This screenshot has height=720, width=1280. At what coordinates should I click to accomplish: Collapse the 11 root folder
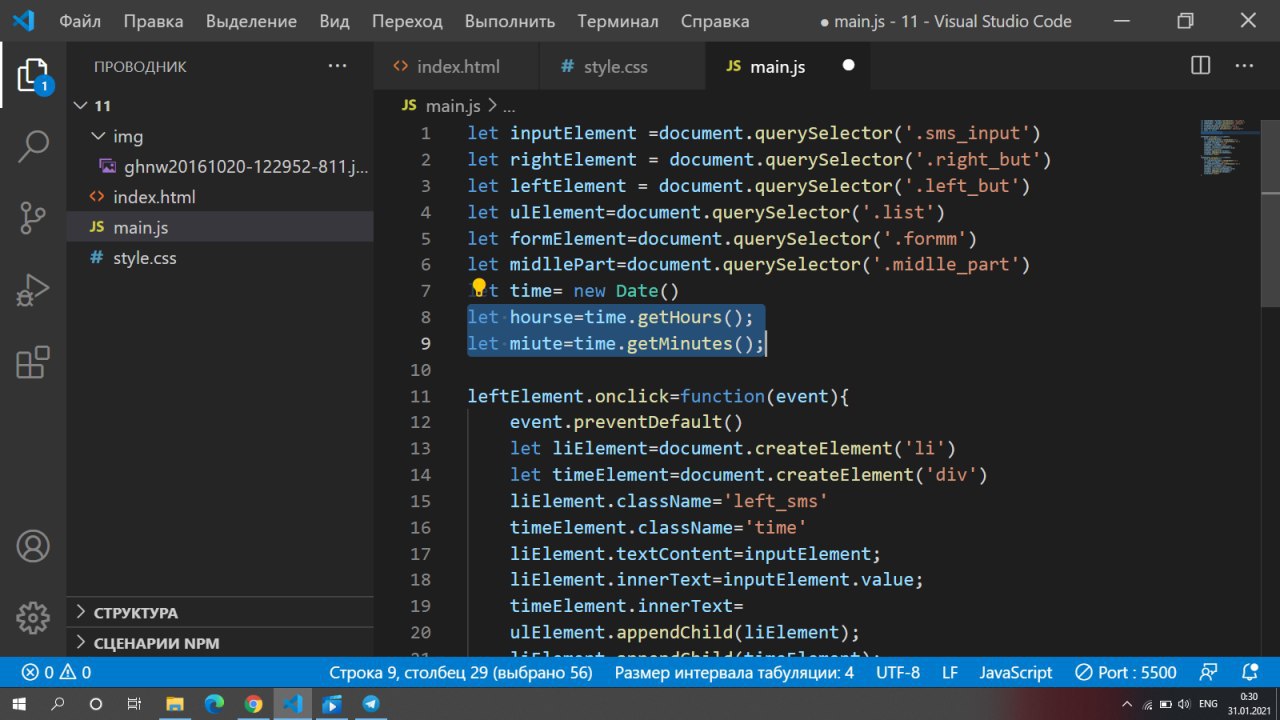click(x=82, y=106)
